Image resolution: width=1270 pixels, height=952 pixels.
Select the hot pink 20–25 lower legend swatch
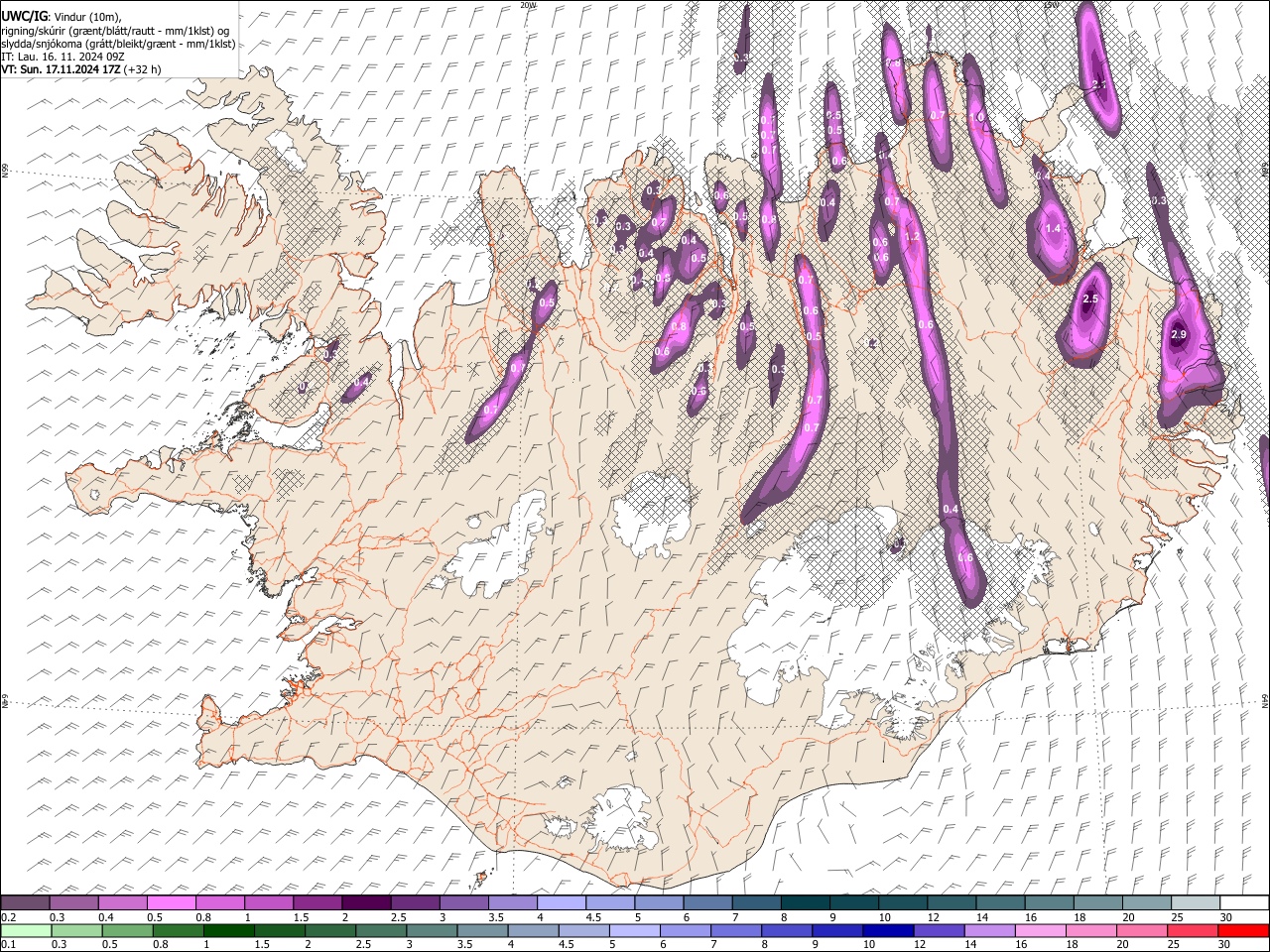1142,931
